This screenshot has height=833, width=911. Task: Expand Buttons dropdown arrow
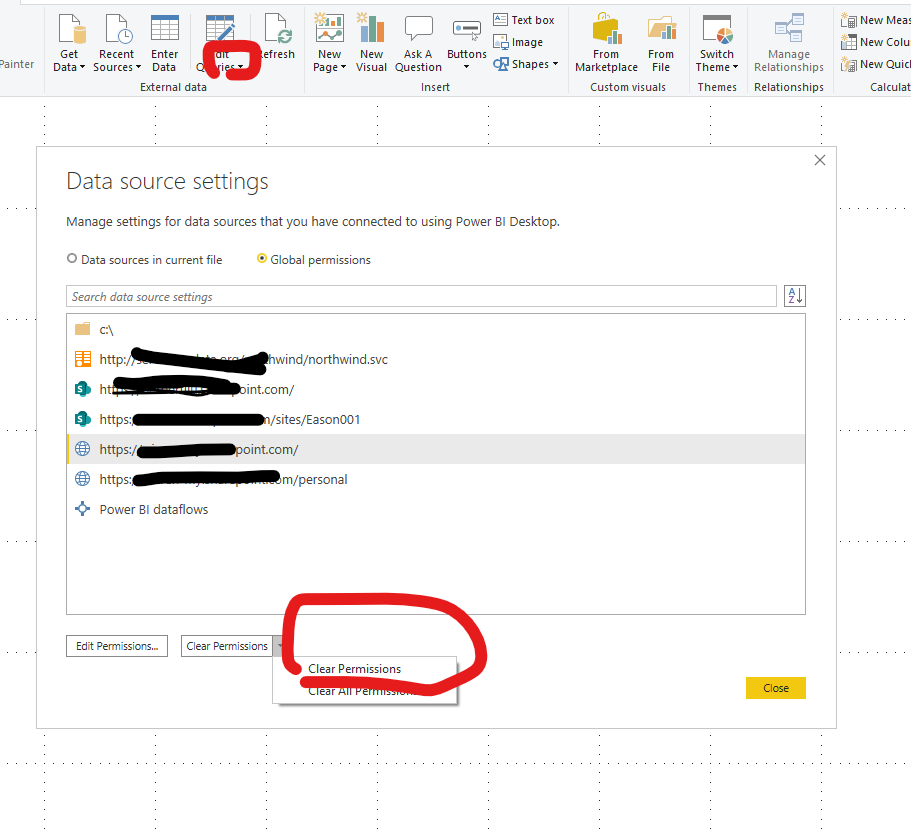click(x=467, y=67)
